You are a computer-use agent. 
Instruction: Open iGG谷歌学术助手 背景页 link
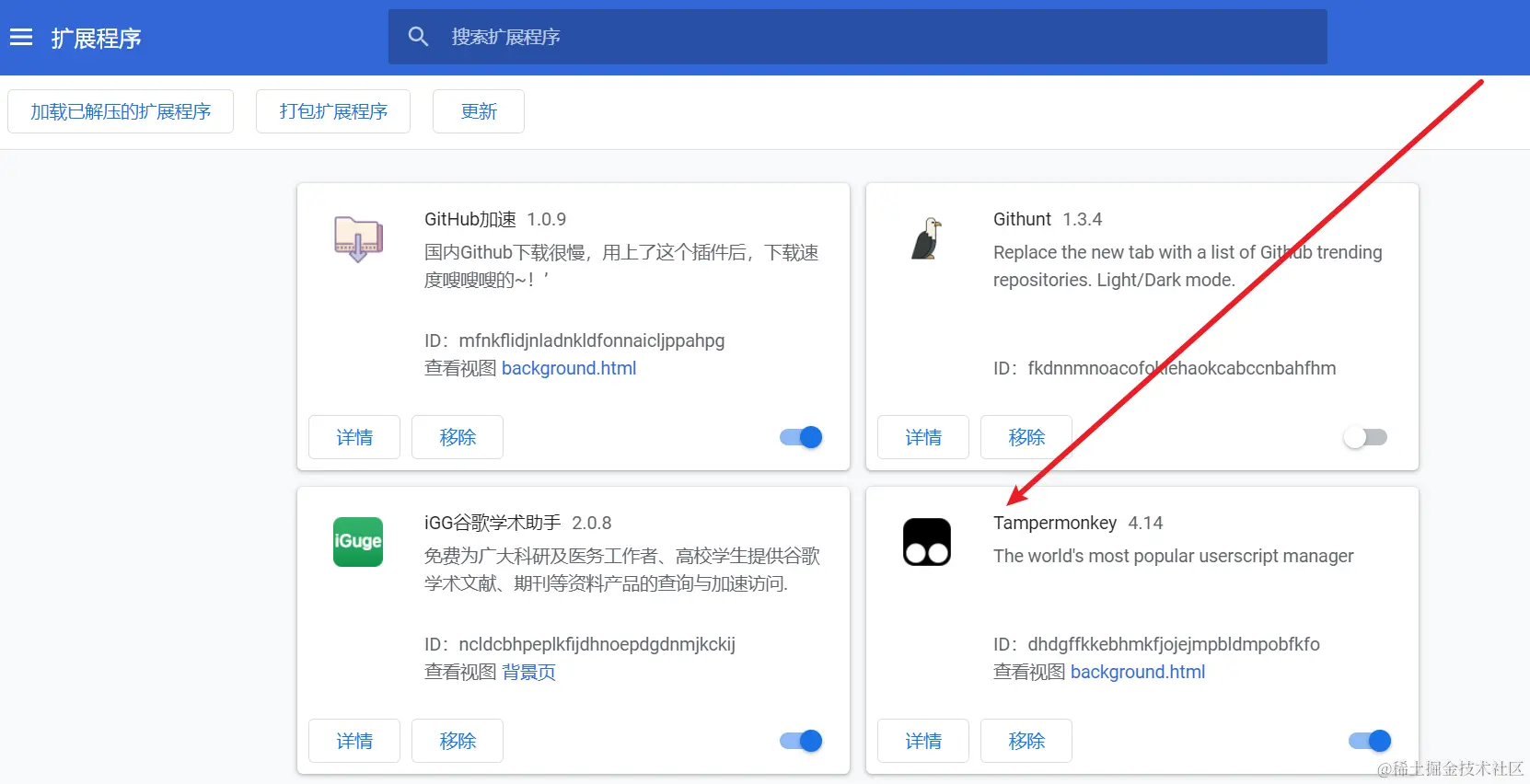(528, 672)
